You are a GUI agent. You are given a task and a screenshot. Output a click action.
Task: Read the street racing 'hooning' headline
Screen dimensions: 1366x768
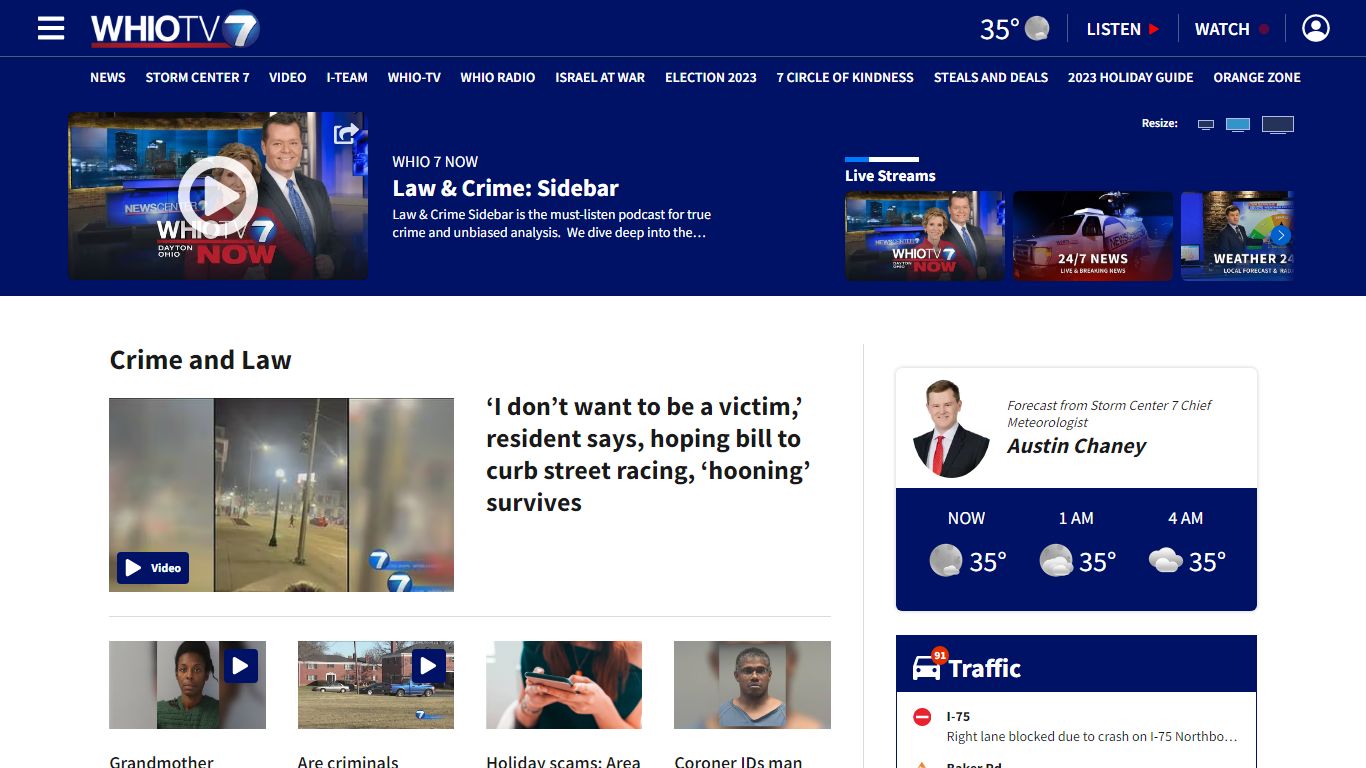[x=648, y=454]
